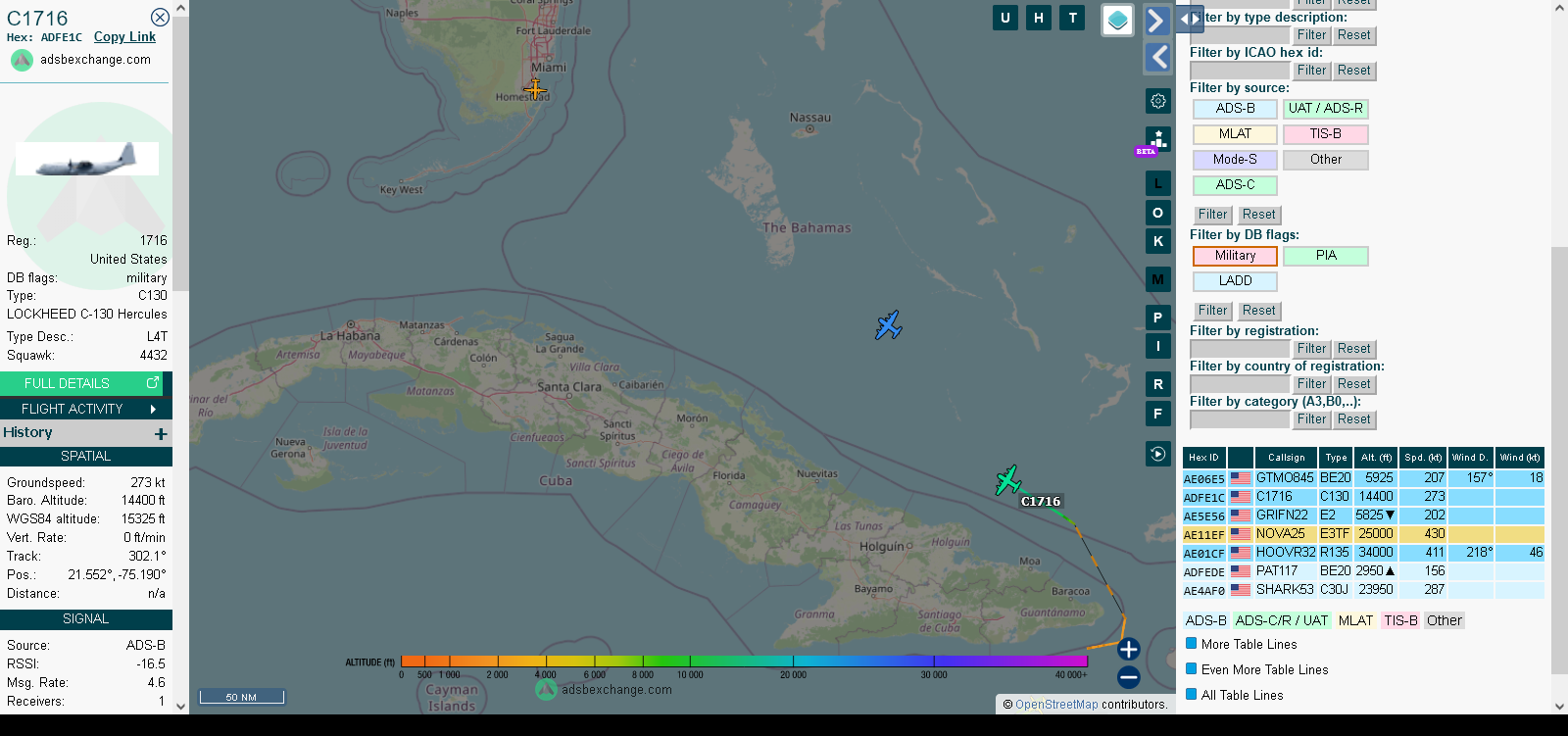Sort table by Hex ID column
Image resolution: width=1568 pixels, height=736 pixels.
[1203, 458]
